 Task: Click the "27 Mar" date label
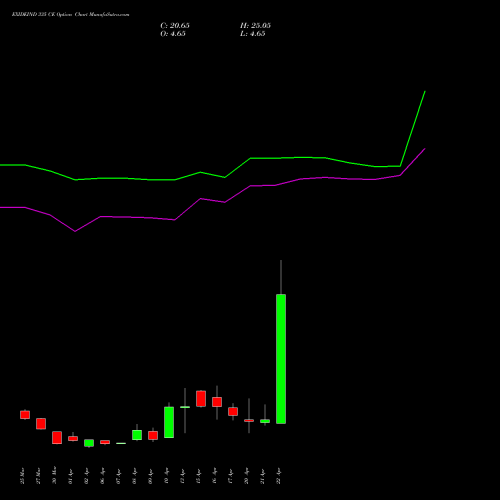[38, 476]
